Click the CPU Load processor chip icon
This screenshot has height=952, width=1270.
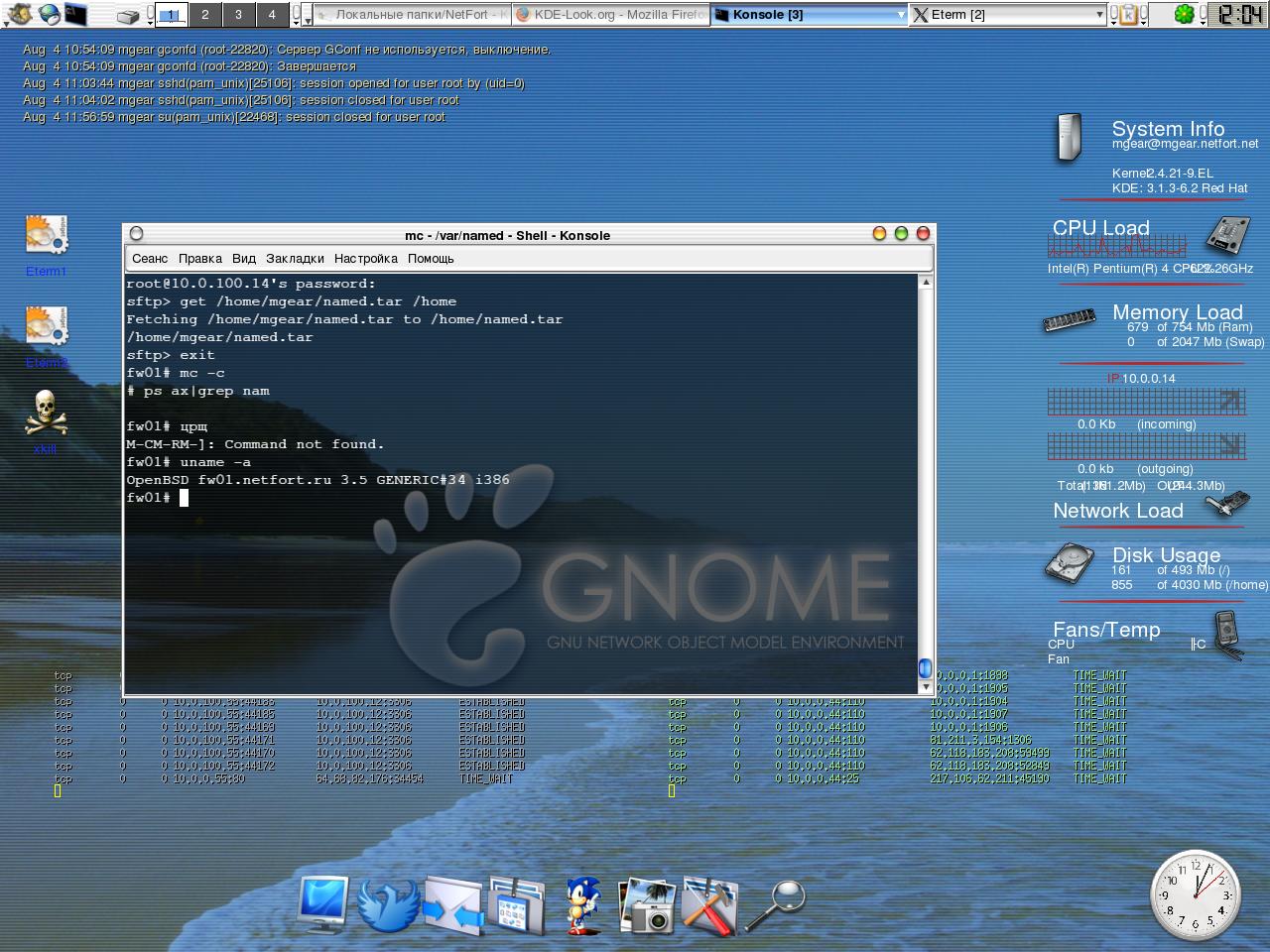1227,236
